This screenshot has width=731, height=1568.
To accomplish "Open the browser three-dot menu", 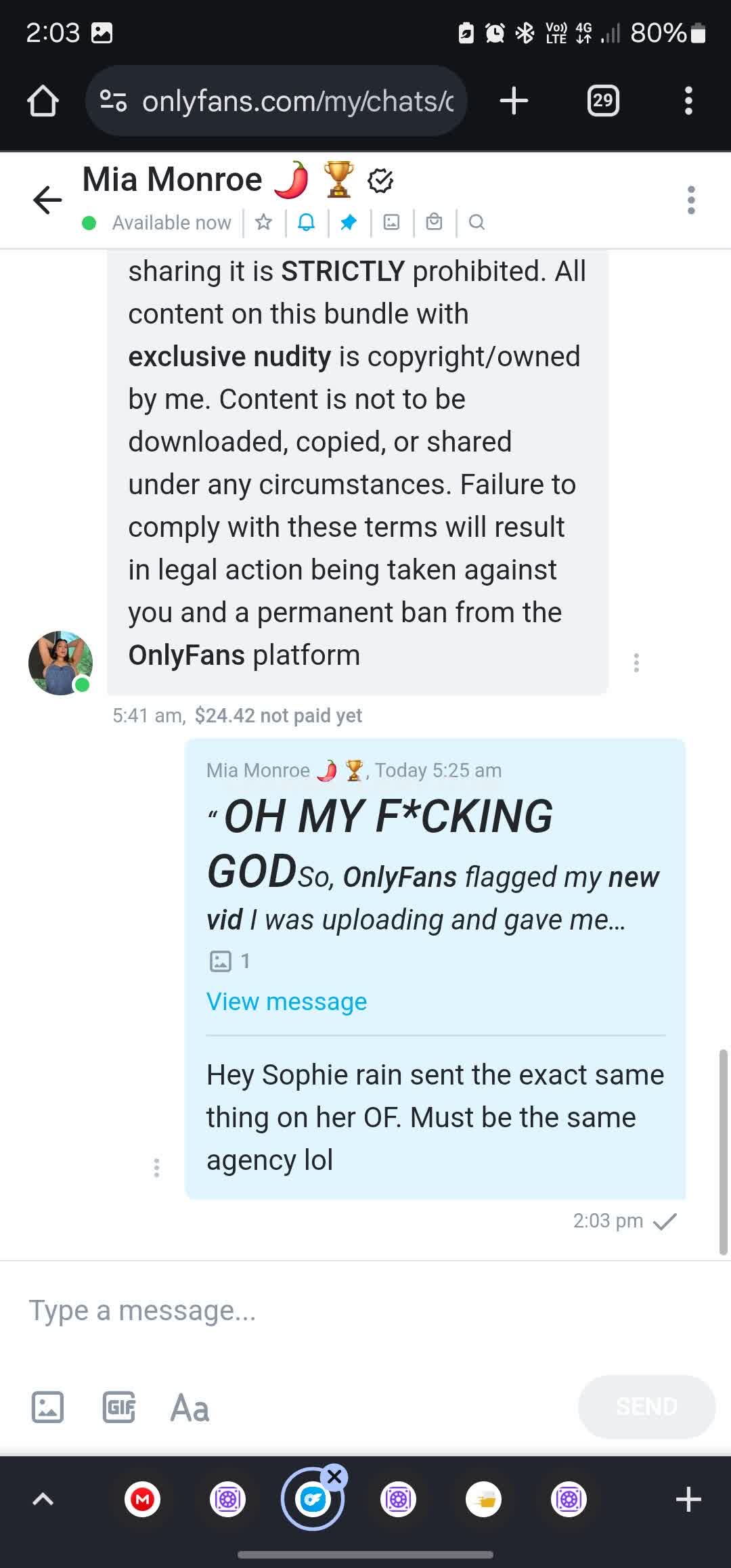I will (x=688, y=101).
